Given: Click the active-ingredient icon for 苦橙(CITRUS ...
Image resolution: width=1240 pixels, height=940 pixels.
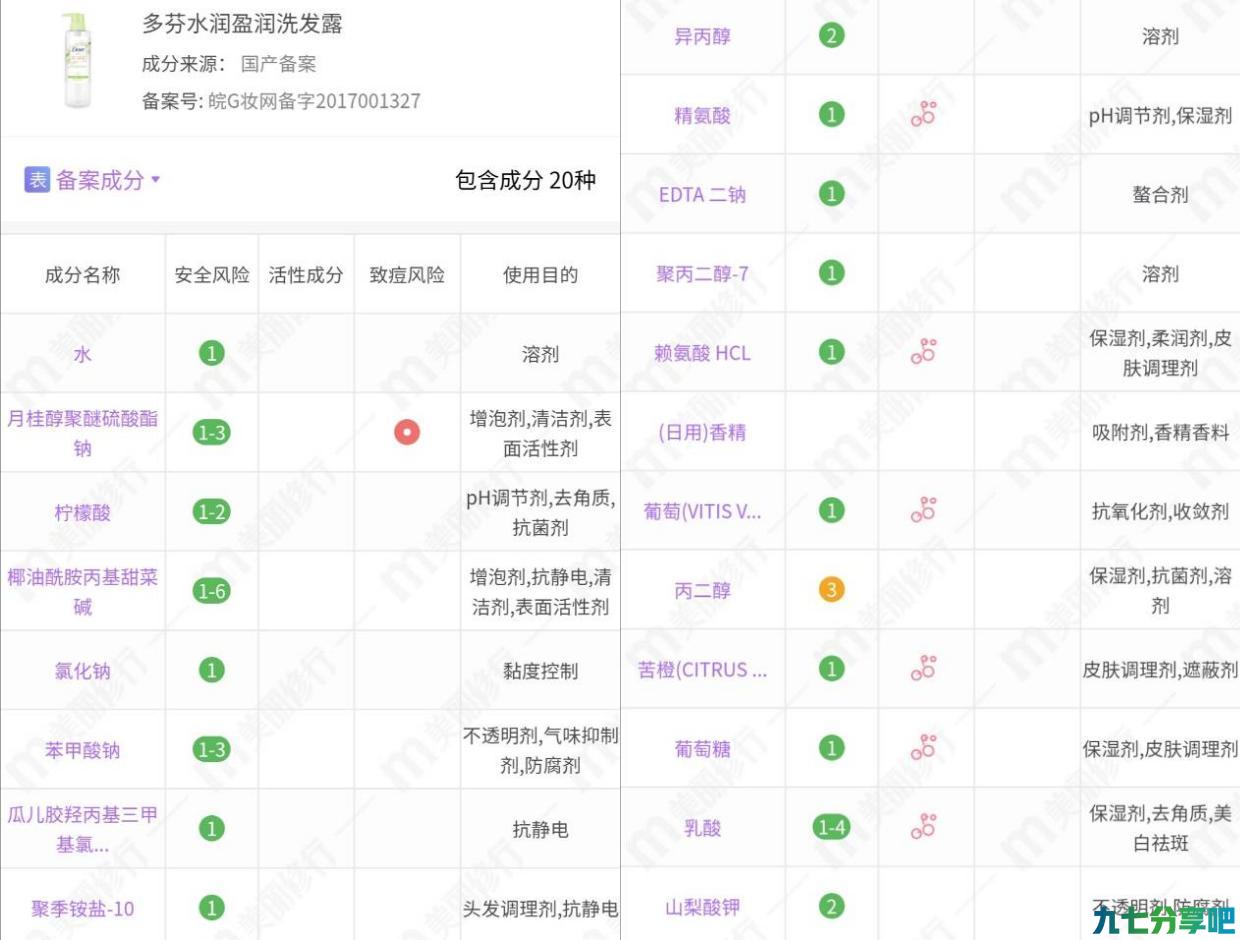Looking at the screenshot, I should click(x=924, y=668).
